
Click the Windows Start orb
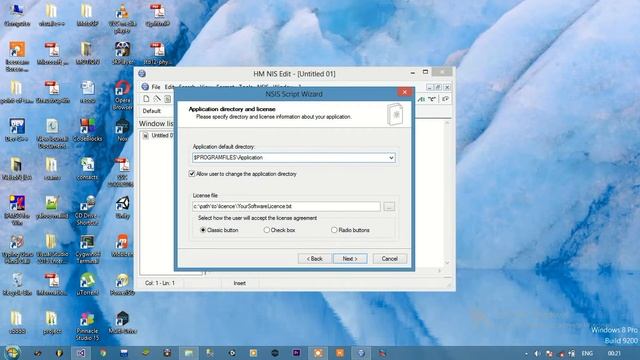12,353
